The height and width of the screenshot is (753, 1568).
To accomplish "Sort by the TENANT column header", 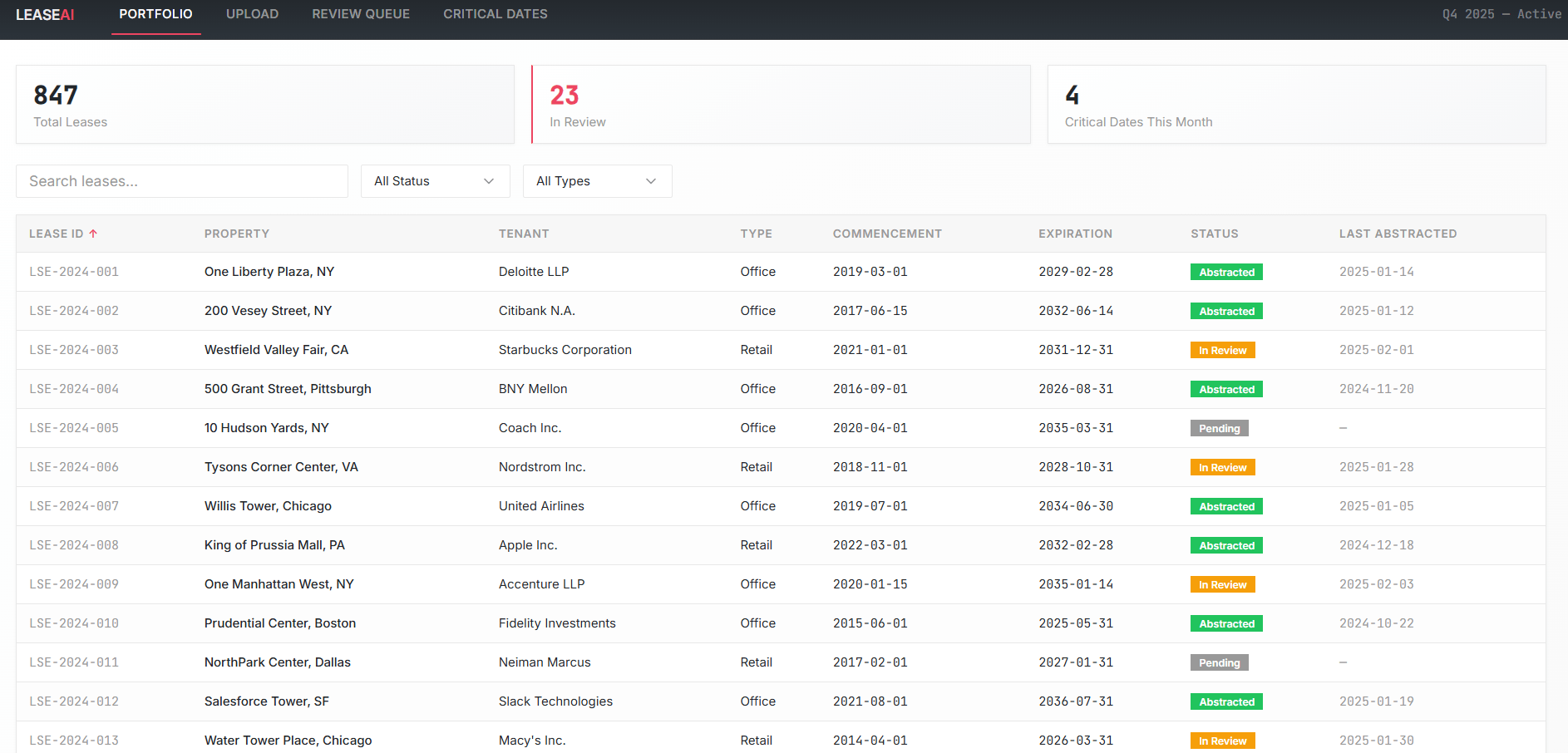I will point(524,234).
